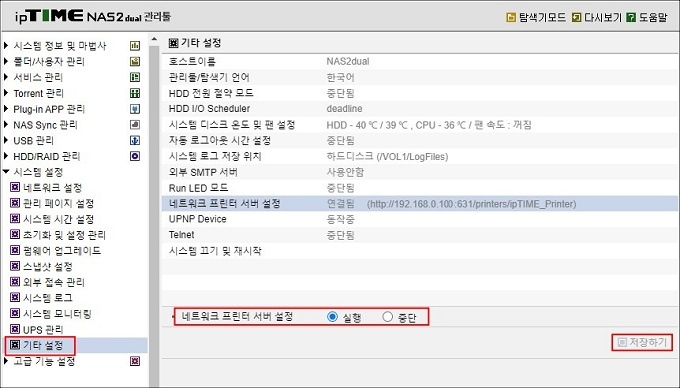Click the 스냅샷 설정 item icon
This screenshot has width=680, height=388.
(15, 266)
